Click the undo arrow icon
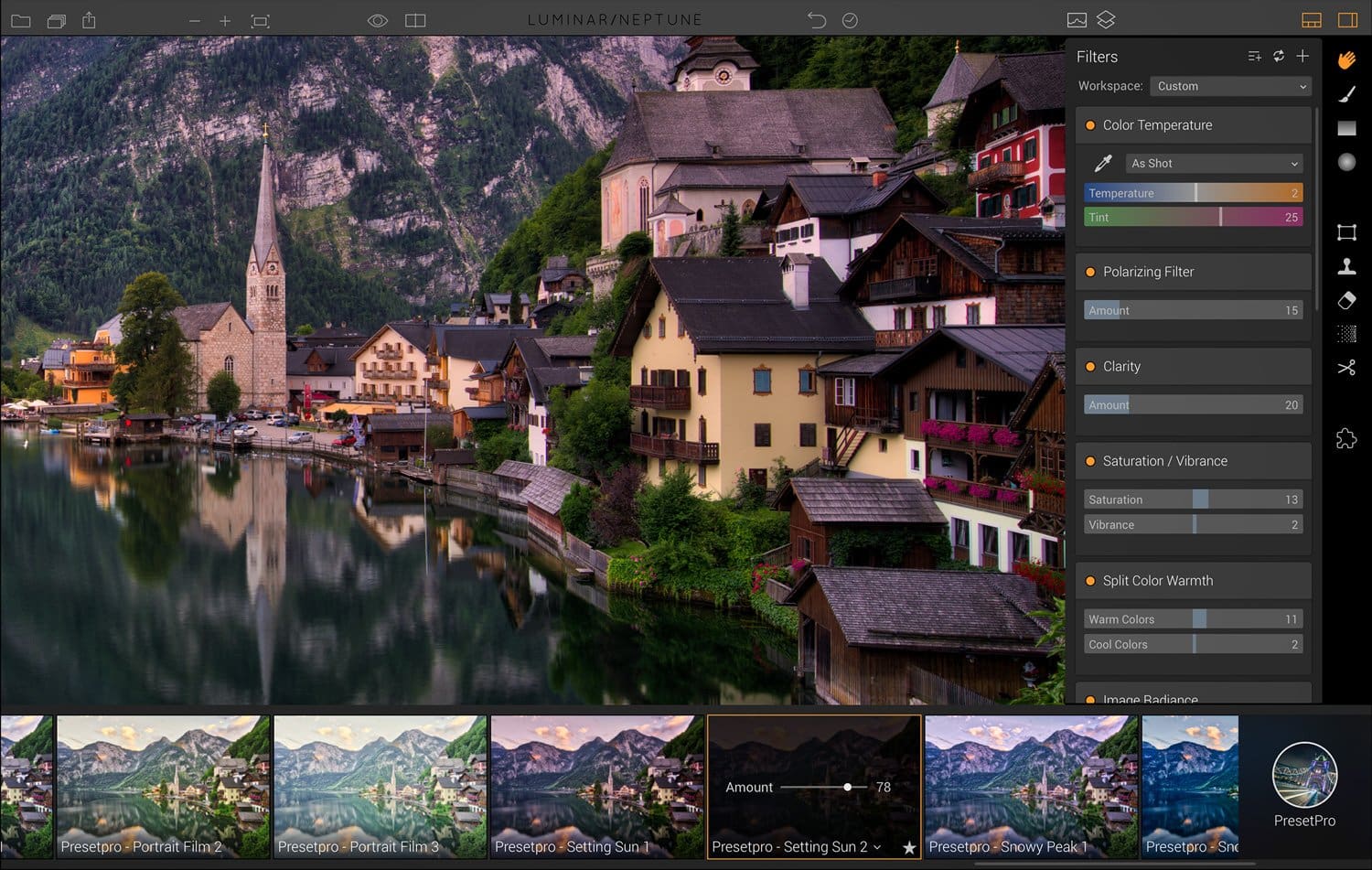 [x=816, y=20]
